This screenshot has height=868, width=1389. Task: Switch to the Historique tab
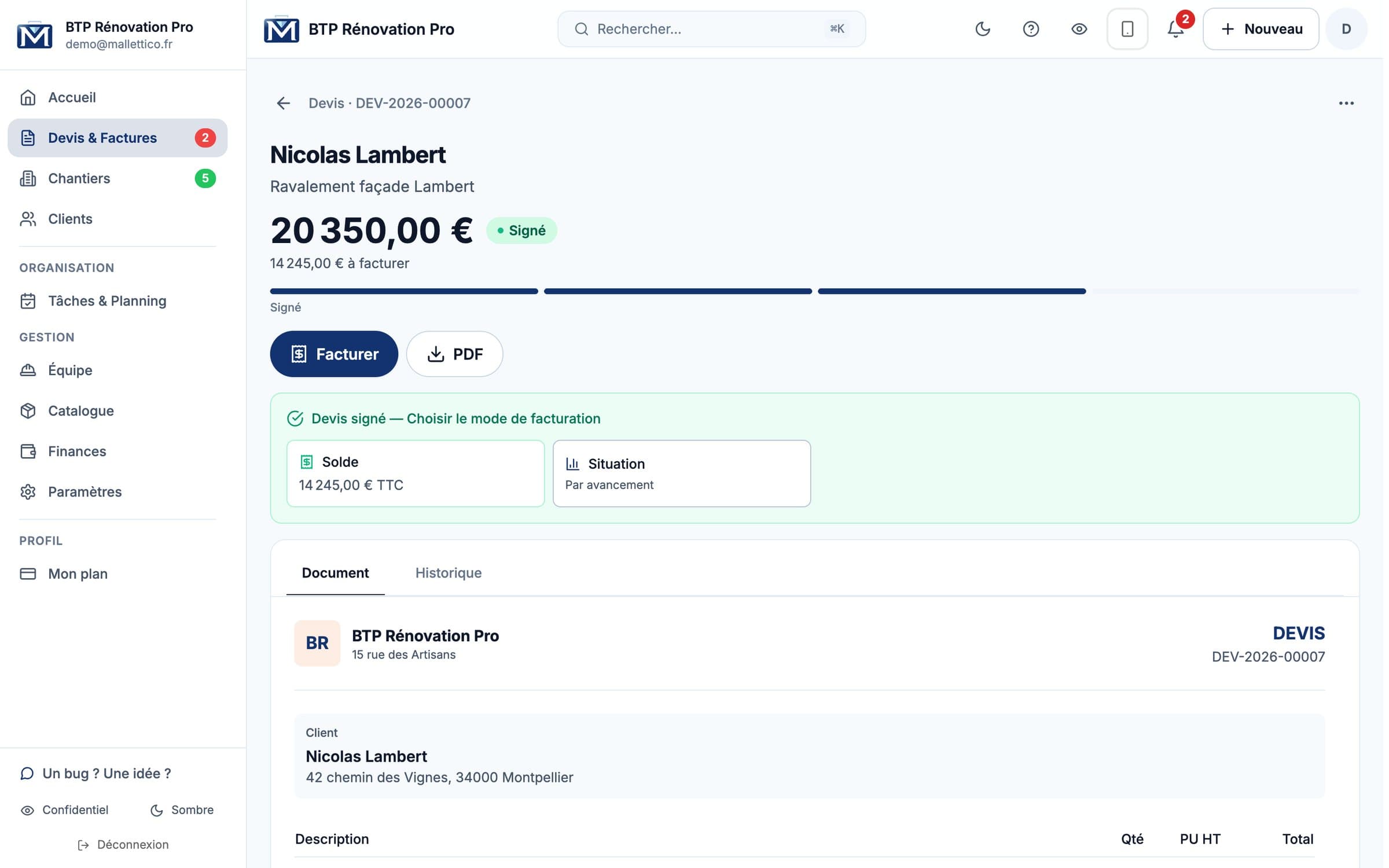click(449, 573)
